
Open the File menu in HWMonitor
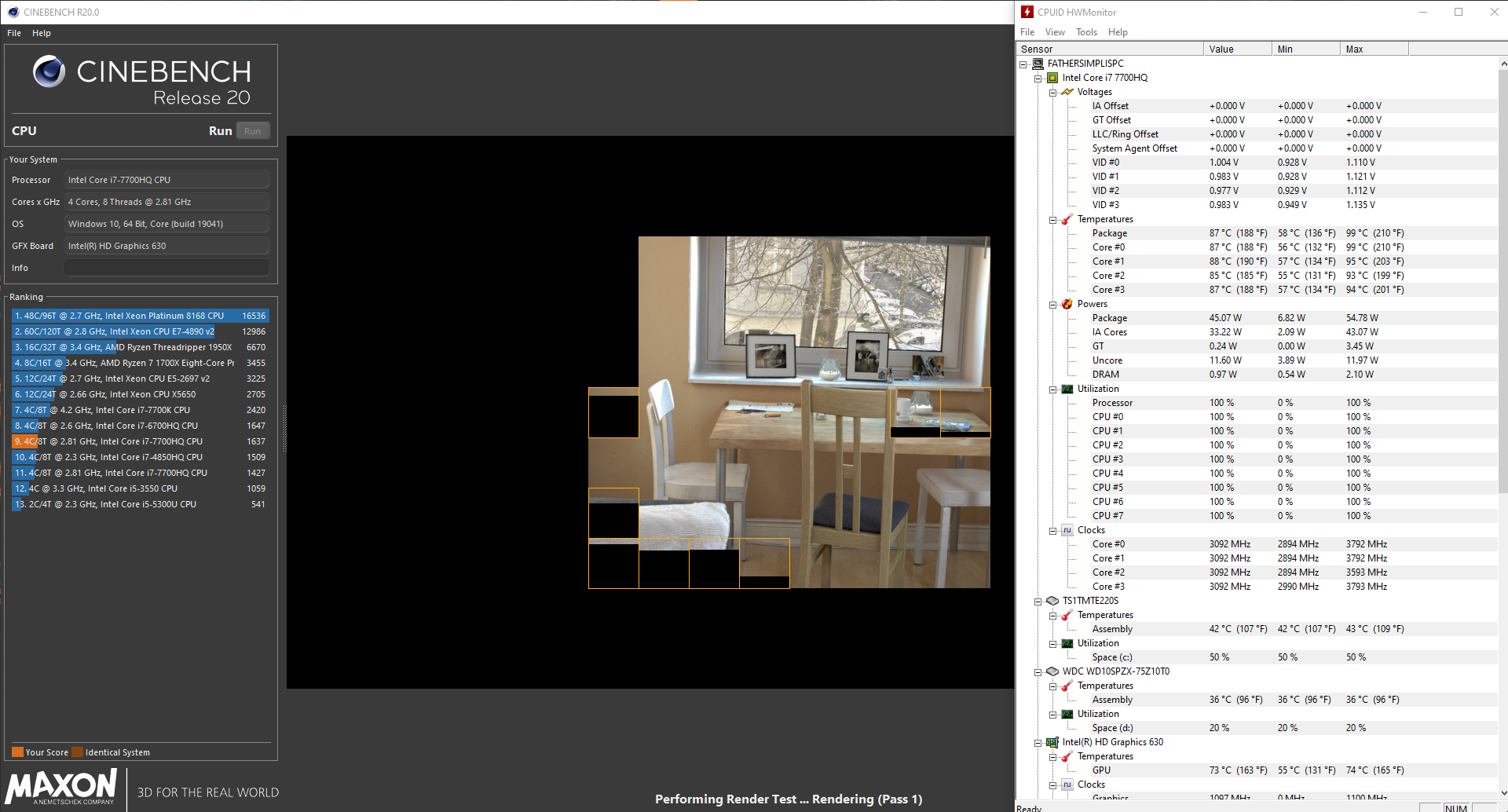[x=1027, y=32]
